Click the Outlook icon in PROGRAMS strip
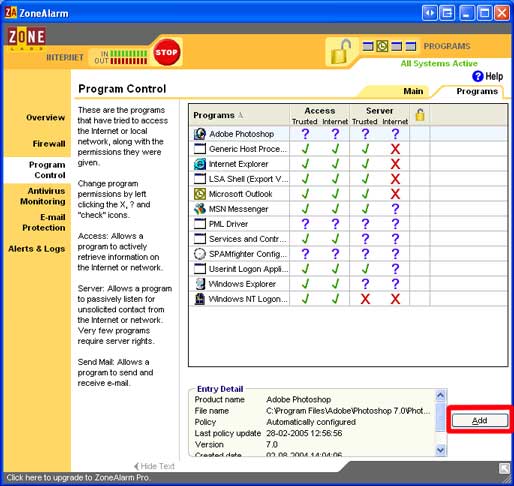Screen dimensions: 514x486 click(x=382, y=46)
